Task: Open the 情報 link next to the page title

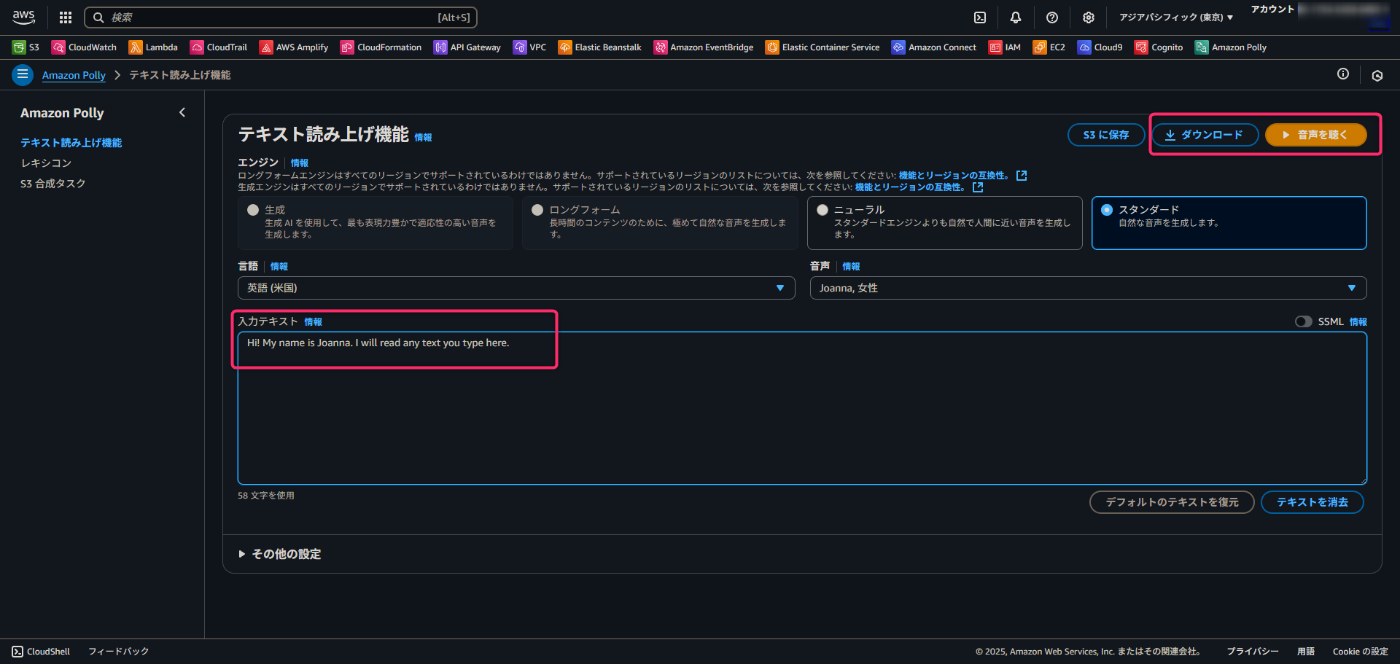Action: click(x=424, y=137)
